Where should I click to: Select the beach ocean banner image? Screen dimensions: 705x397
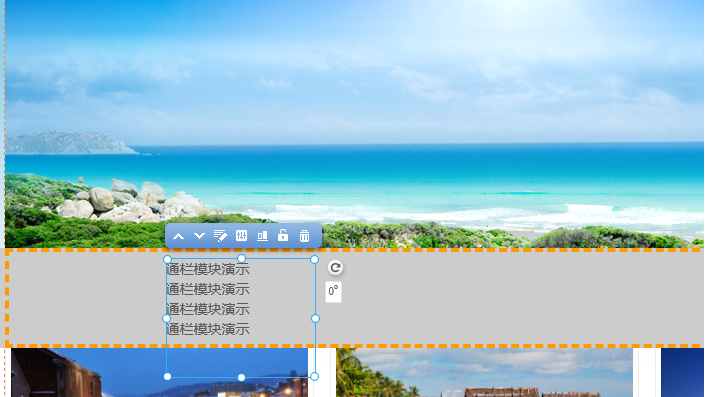354,124
